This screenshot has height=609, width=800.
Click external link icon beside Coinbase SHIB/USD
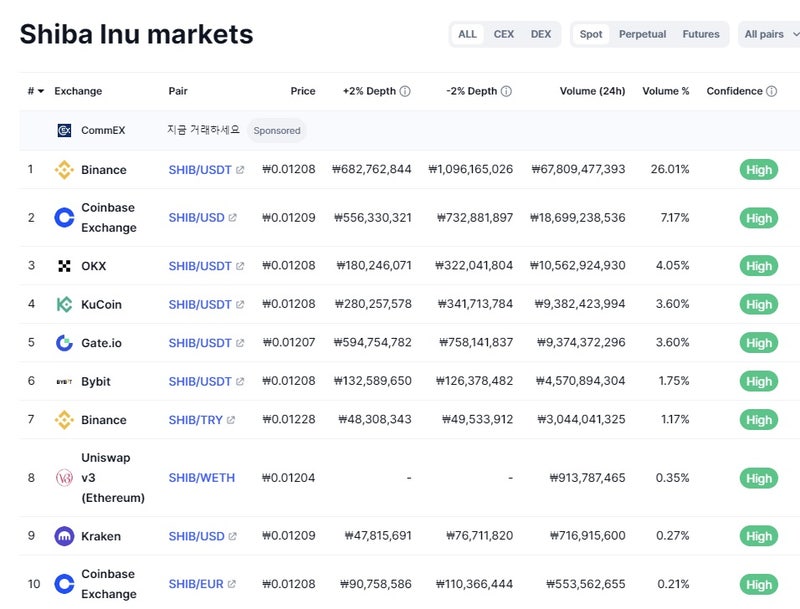pyautogui.click(x=233, y=218)
